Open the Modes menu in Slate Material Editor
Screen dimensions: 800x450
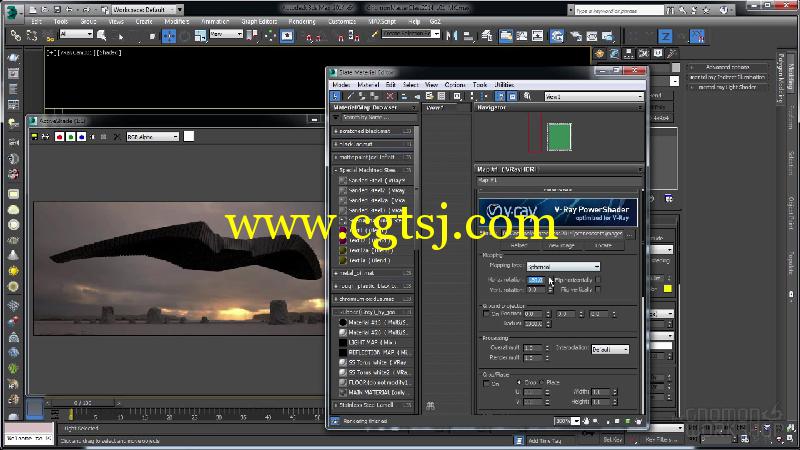[341, 85]
